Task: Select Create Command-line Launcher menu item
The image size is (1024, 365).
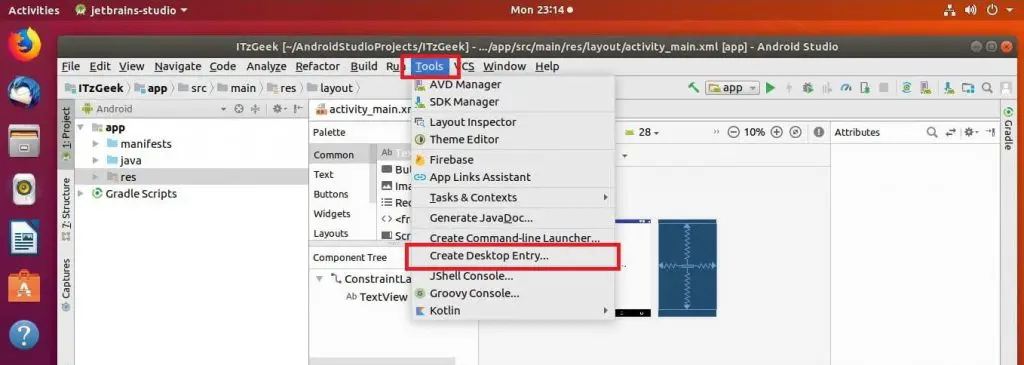Action: [x=513, y=238]
